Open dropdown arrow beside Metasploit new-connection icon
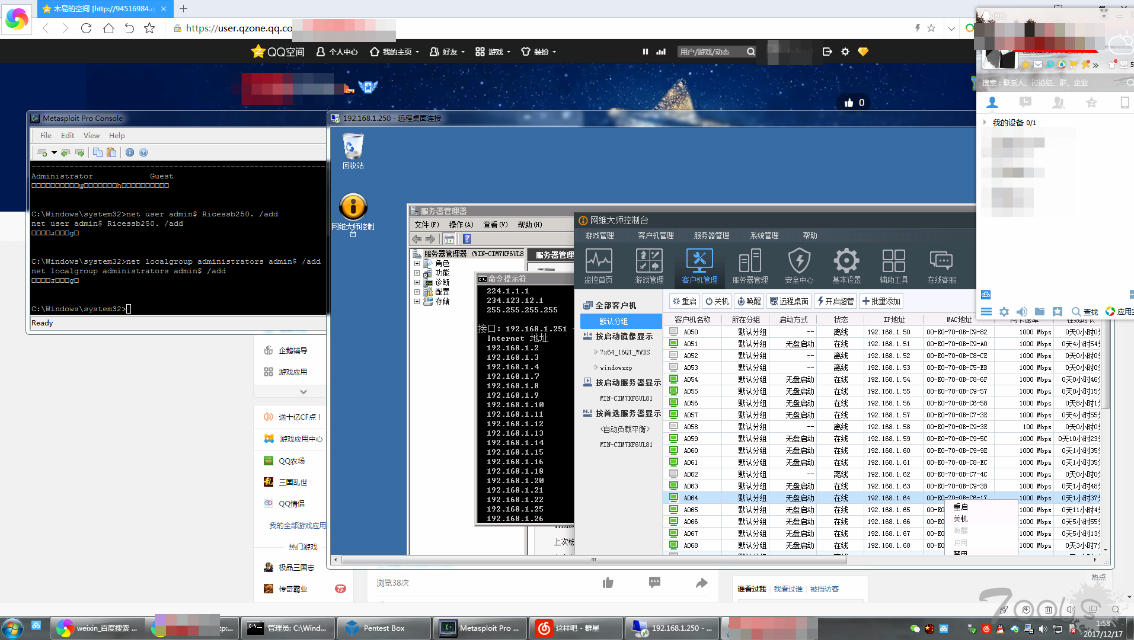This screenshot has width=1134, height=640. [54, 153]
